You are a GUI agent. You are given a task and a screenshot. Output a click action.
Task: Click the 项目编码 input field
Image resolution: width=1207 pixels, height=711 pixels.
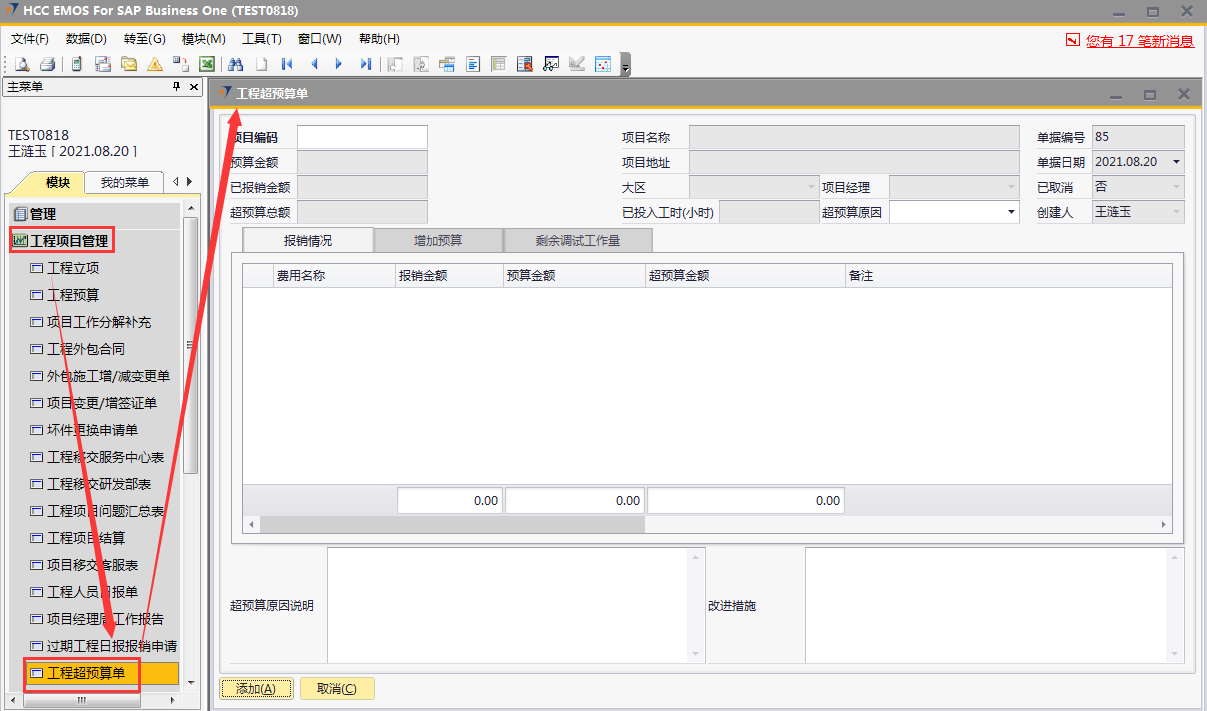pos(362,137)
